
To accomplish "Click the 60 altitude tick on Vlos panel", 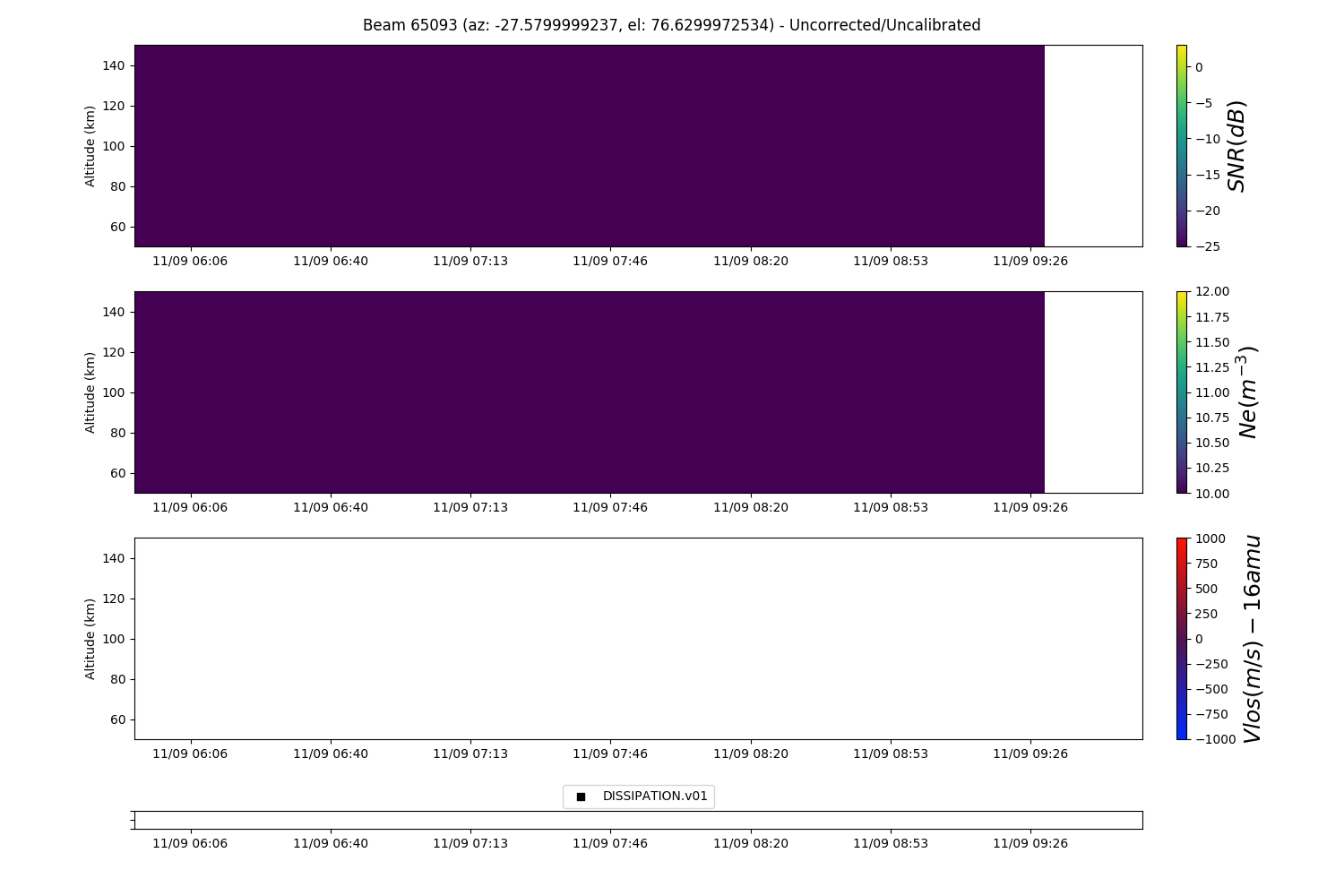I will 119,719.
